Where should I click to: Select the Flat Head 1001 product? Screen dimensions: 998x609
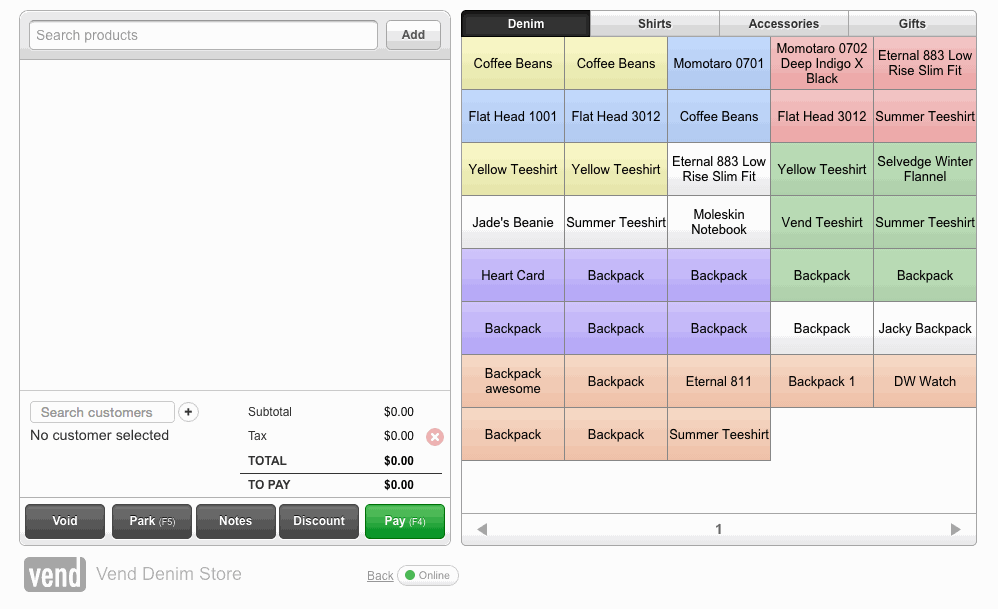tap(512, 116)
